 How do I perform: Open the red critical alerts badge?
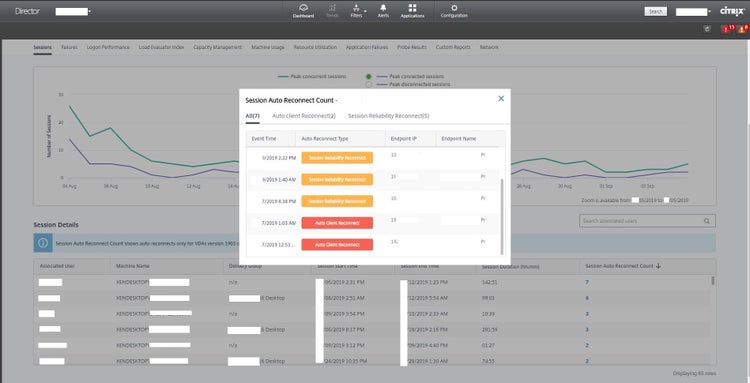click(727, 29)
